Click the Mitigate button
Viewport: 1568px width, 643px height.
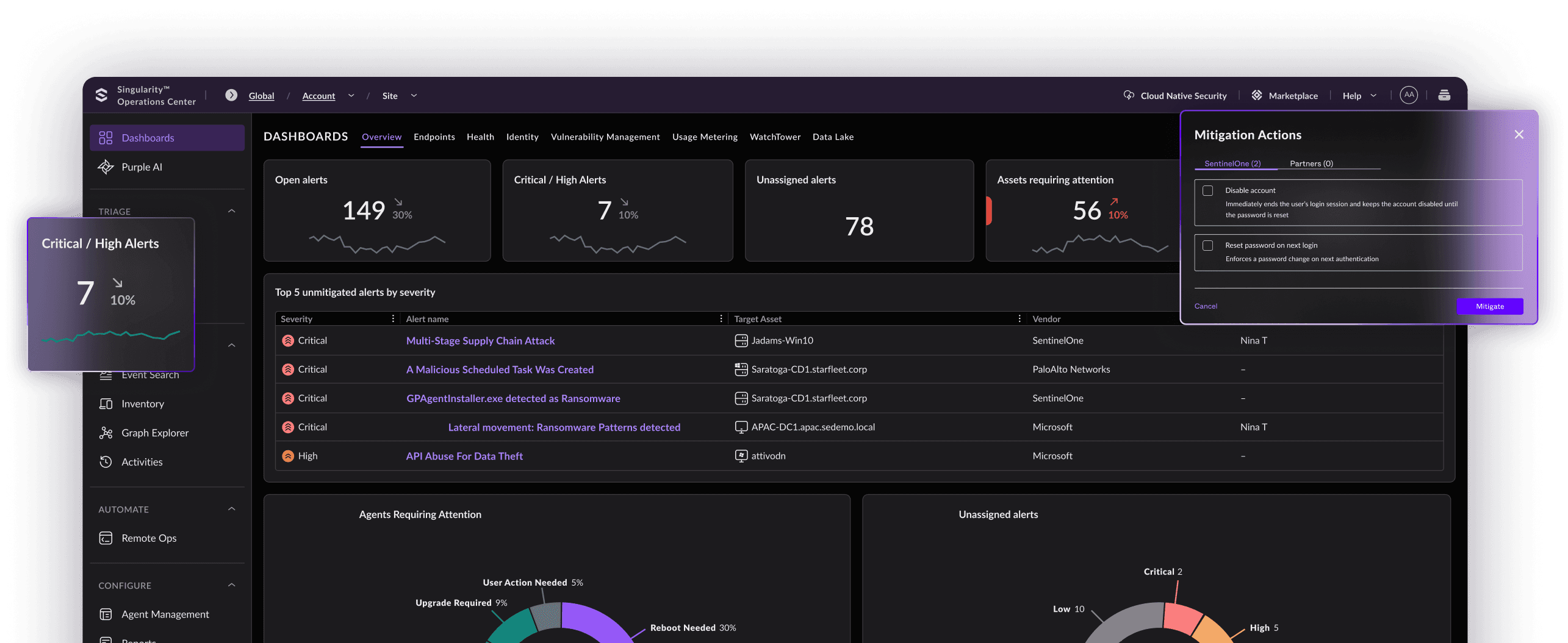(x=1489, y=306)
